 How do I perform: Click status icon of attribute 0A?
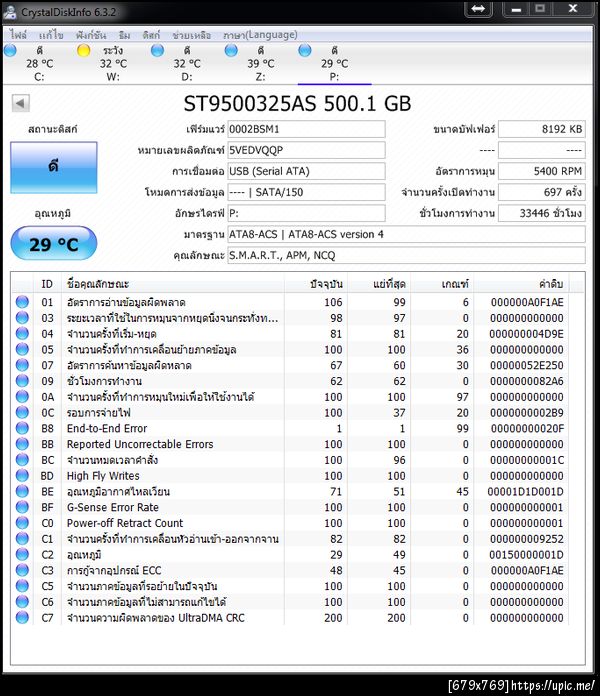22,396
